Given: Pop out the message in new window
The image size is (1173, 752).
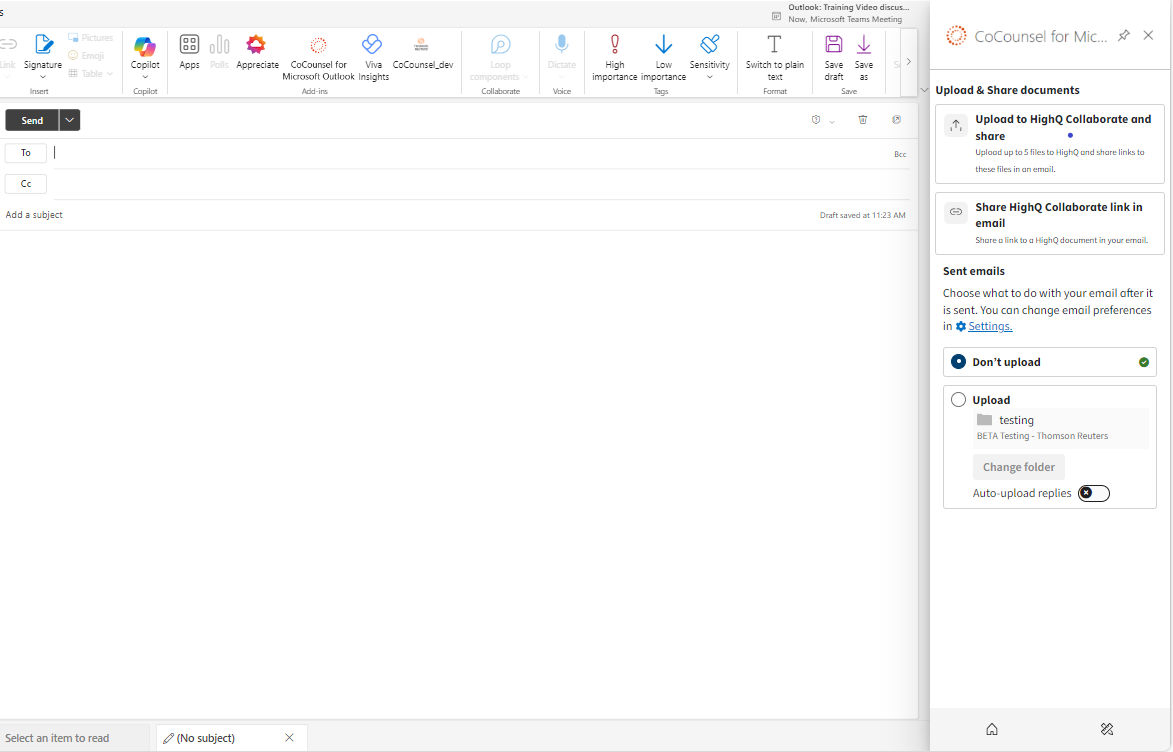Looking at the screenshot, I should 896,120.
